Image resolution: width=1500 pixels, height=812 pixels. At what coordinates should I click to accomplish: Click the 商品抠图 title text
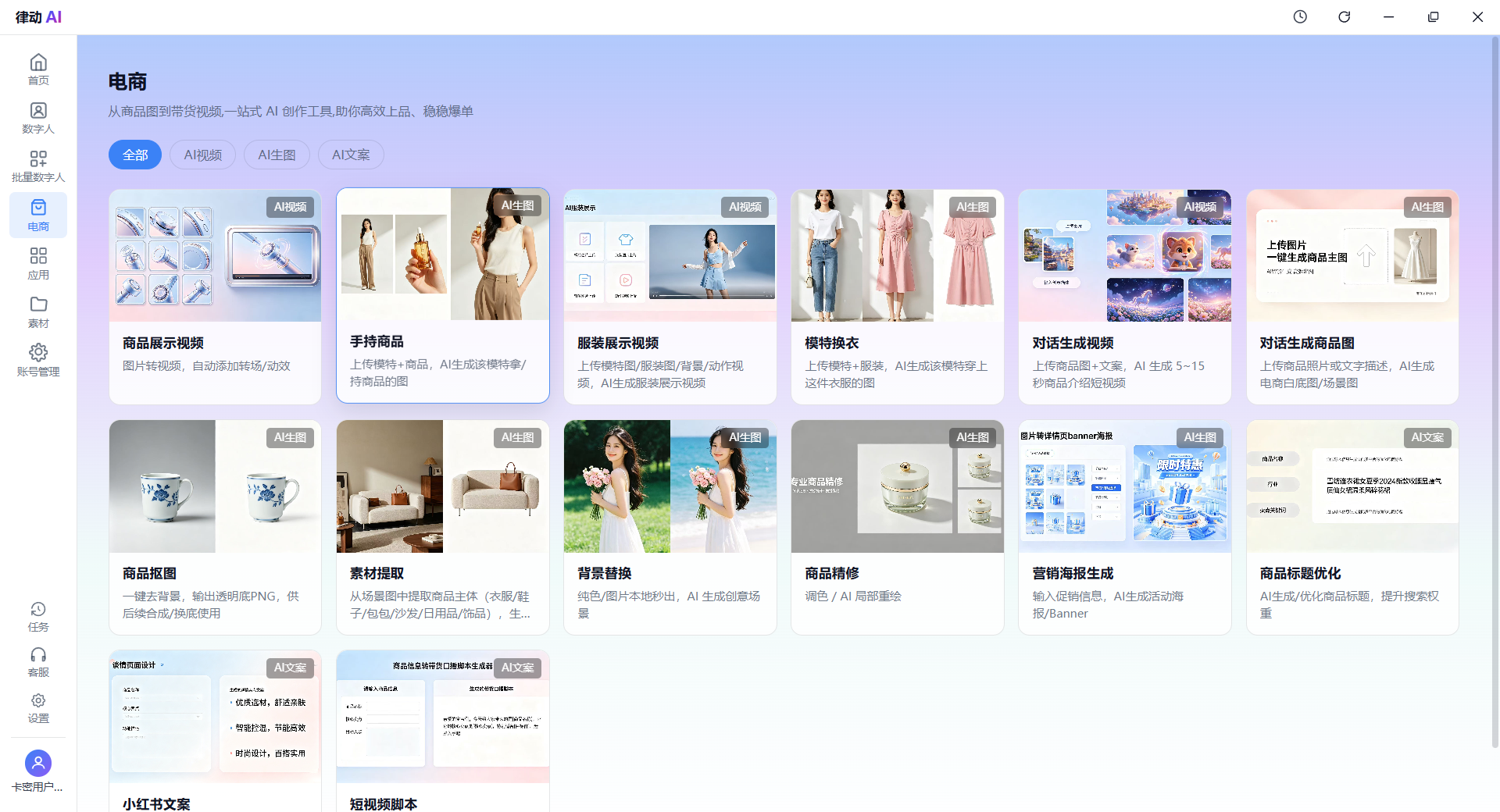[149, 573]
